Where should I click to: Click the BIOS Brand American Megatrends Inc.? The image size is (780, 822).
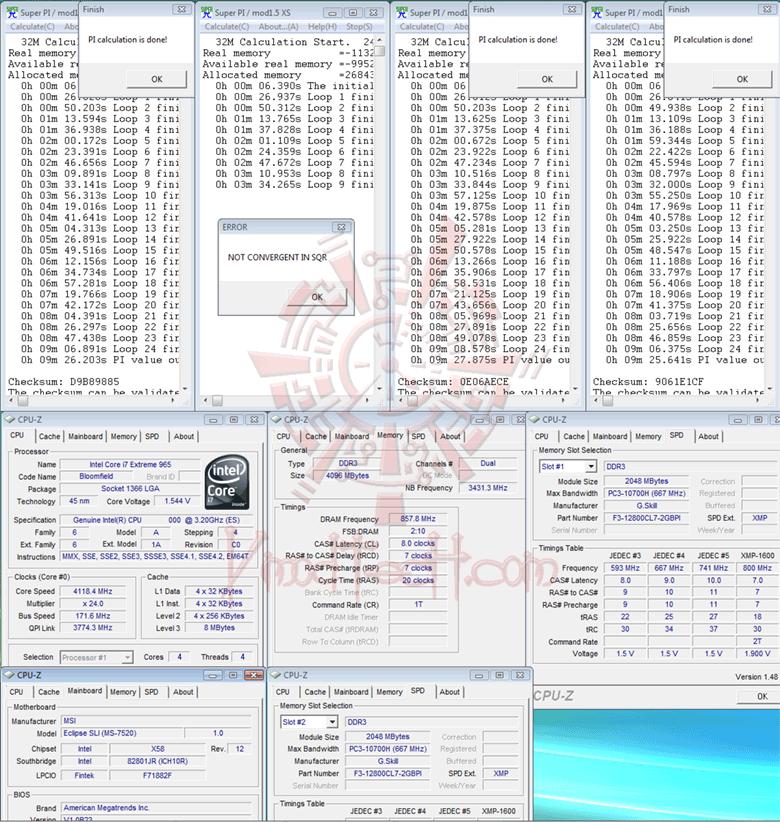pyautogui.click(x=156, y=808)
